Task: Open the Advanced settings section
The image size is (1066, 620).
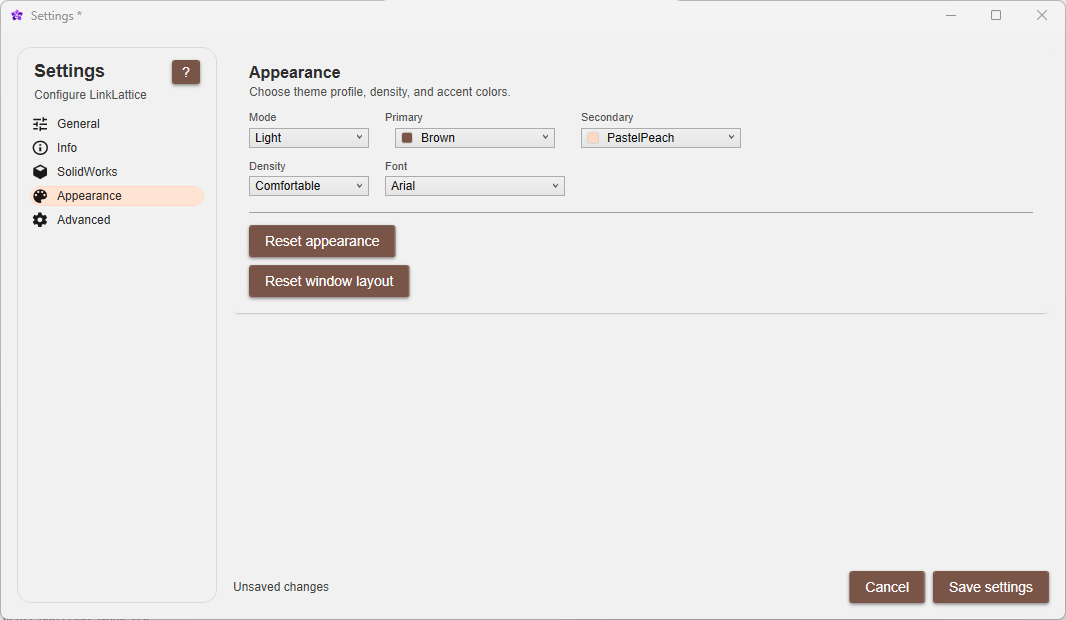Action: (83, 219)
